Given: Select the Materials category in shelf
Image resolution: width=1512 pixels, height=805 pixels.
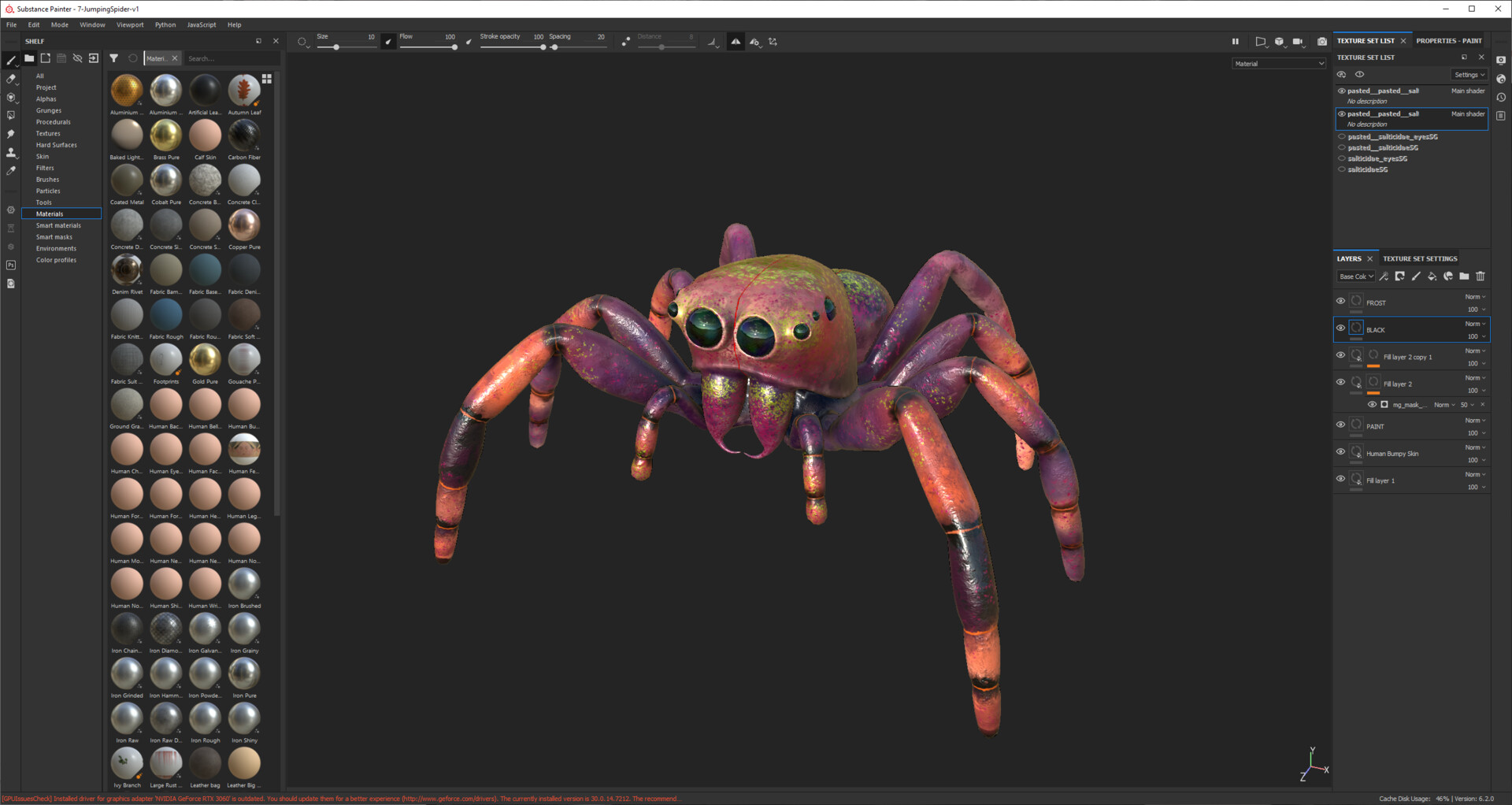Looking at the screenshot, I should (x=49, y=213).
